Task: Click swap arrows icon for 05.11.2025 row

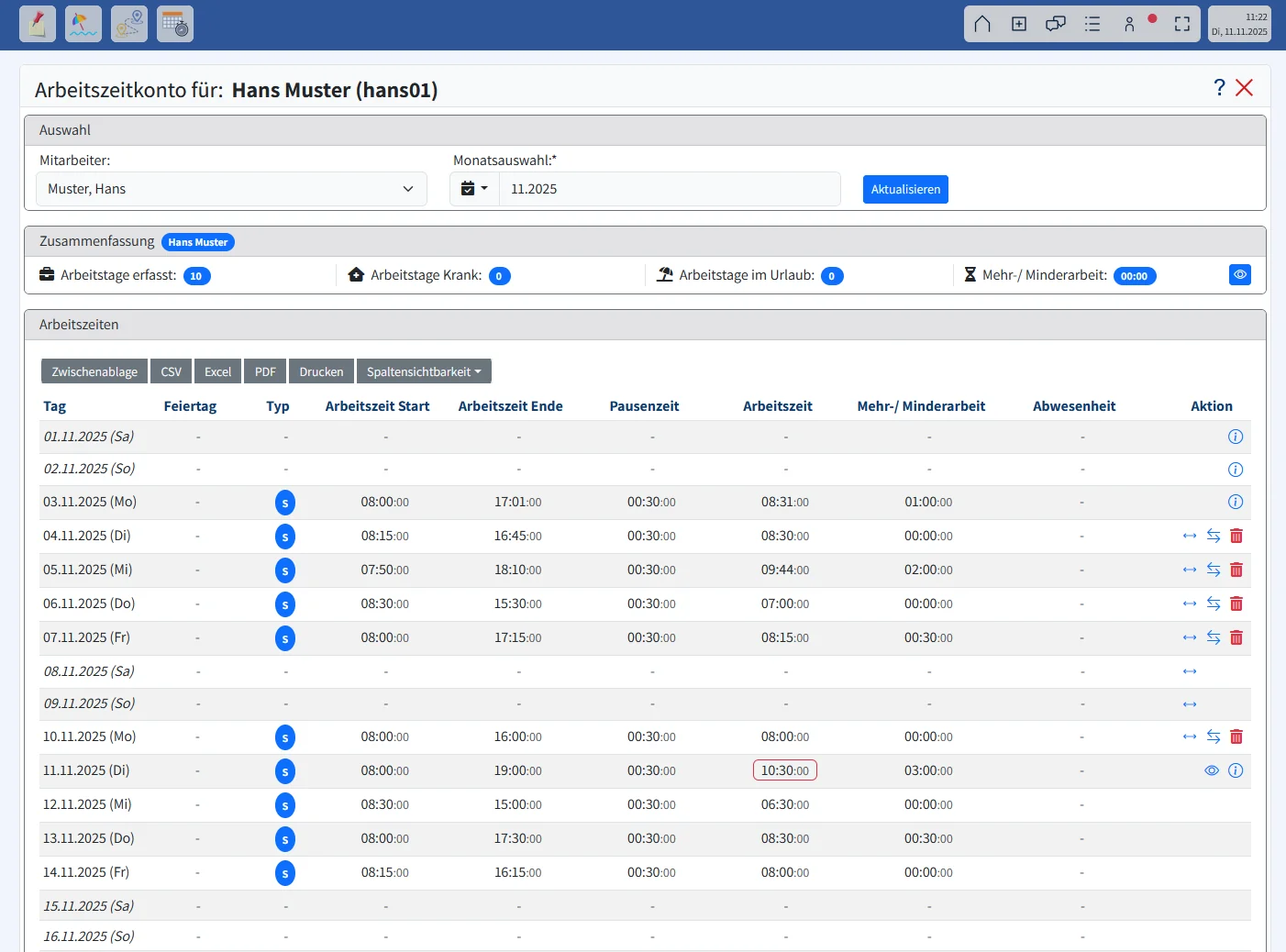Action: 1214,570
